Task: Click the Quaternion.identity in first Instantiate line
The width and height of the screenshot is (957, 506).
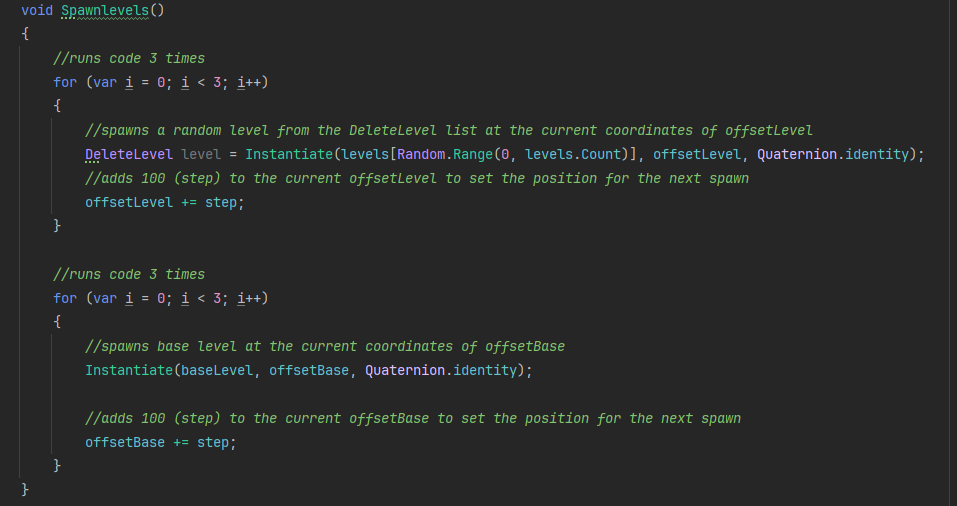Action: point(833,154)
